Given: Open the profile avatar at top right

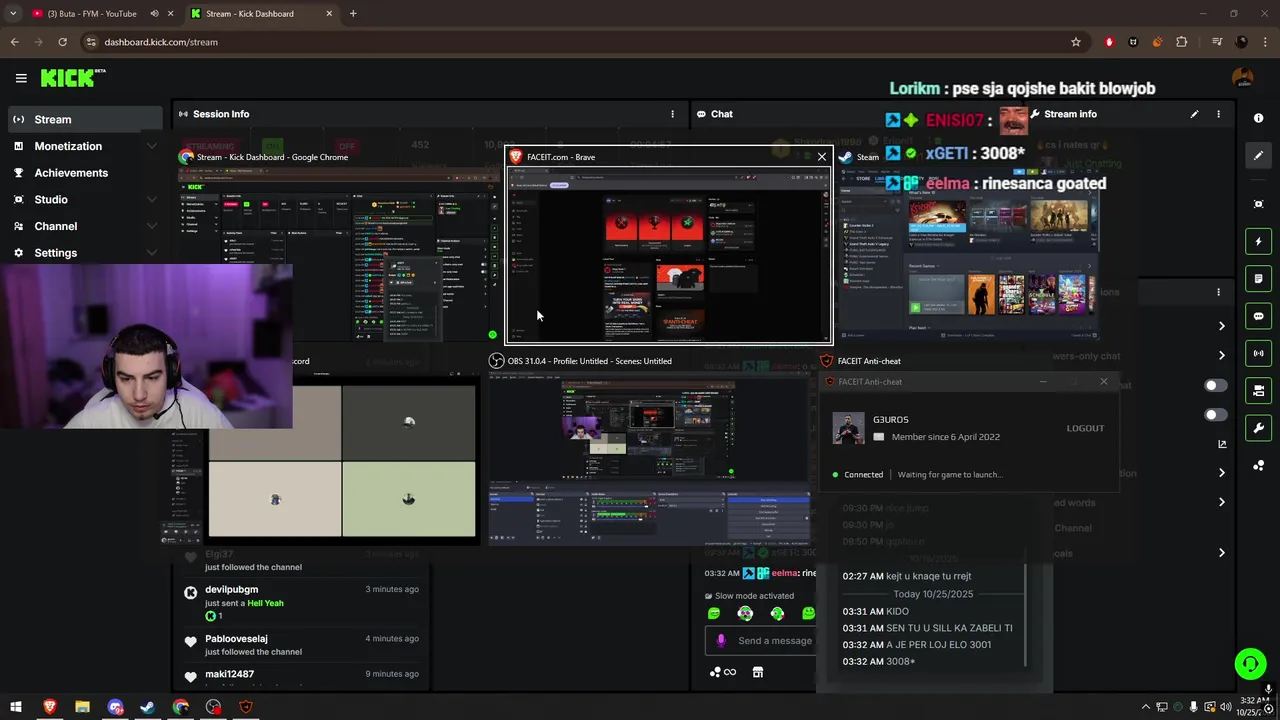Looking at the screenshot, I should click(x=1243, y=78).
